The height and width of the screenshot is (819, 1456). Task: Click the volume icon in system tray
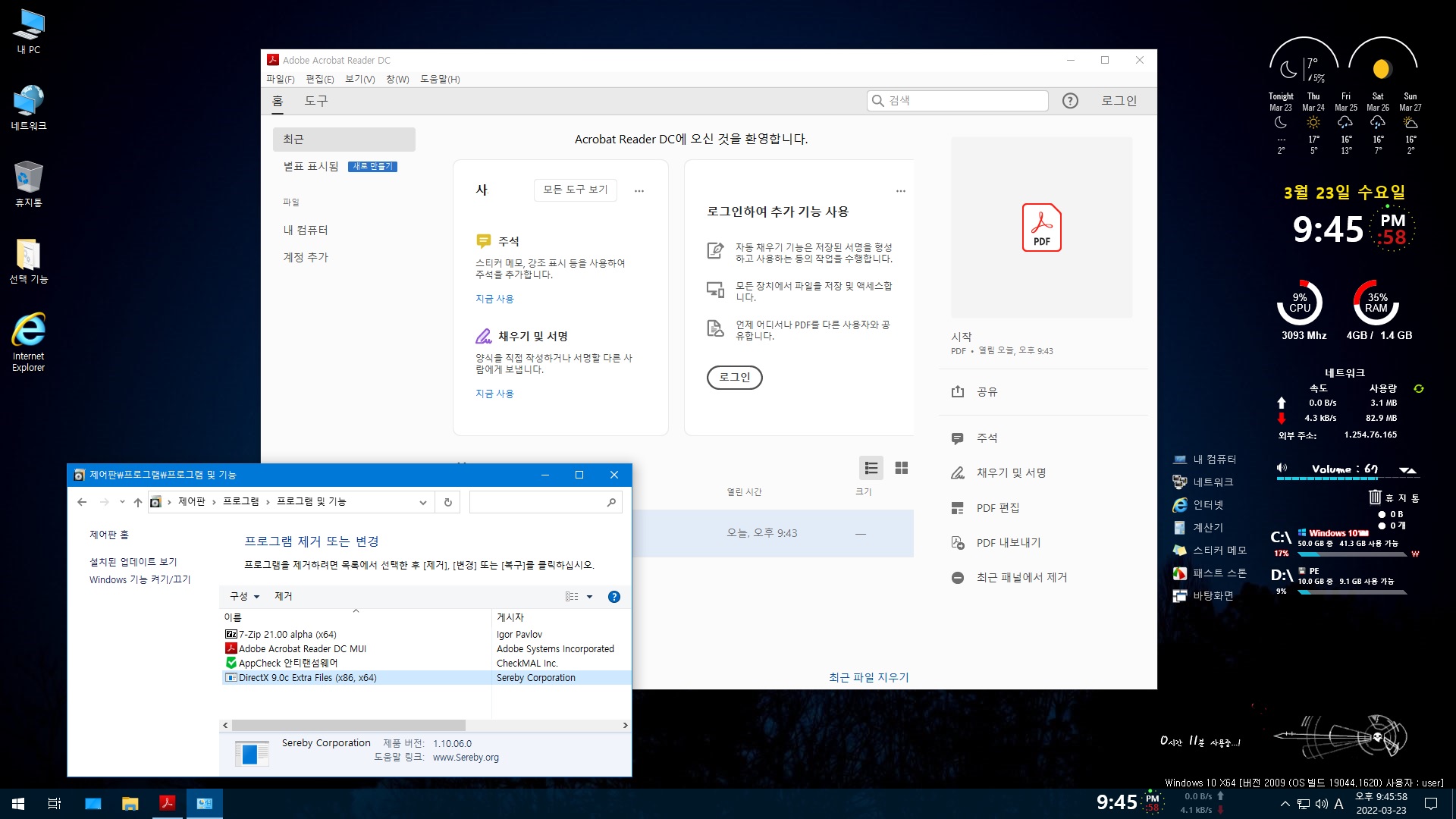tap(1321, 804)
